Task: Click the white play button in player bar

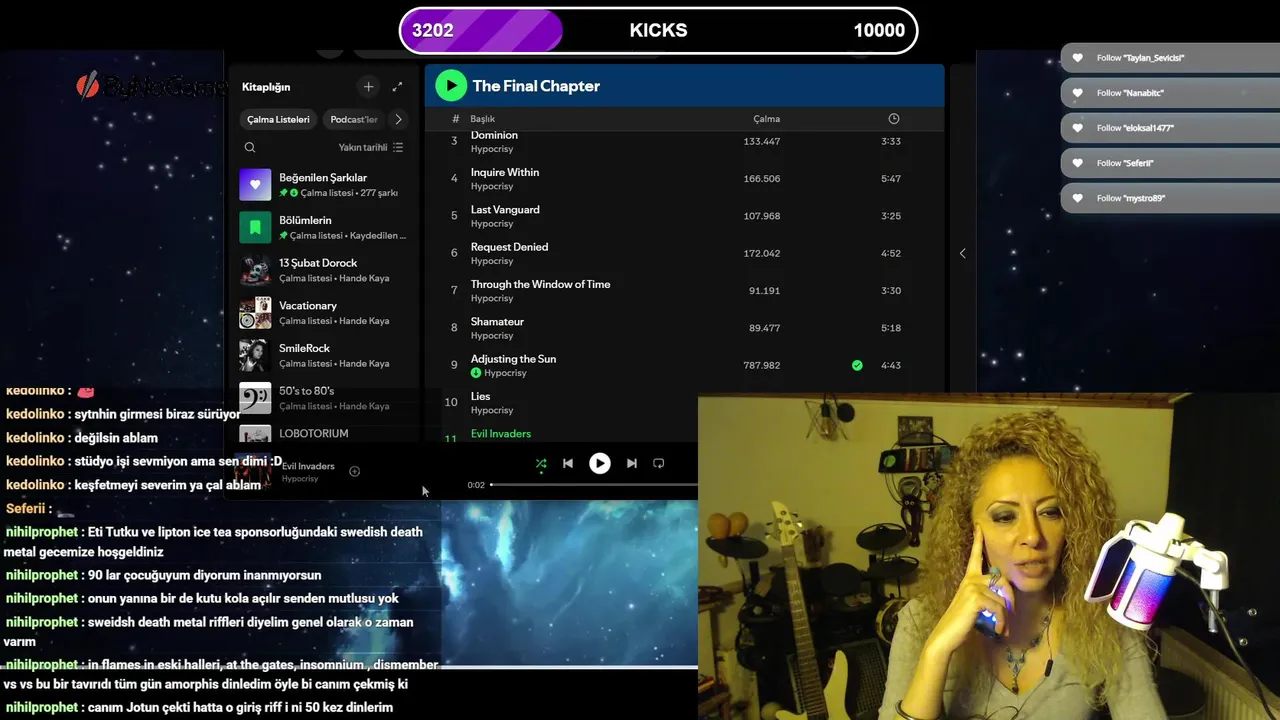Action: click(600, 463)
